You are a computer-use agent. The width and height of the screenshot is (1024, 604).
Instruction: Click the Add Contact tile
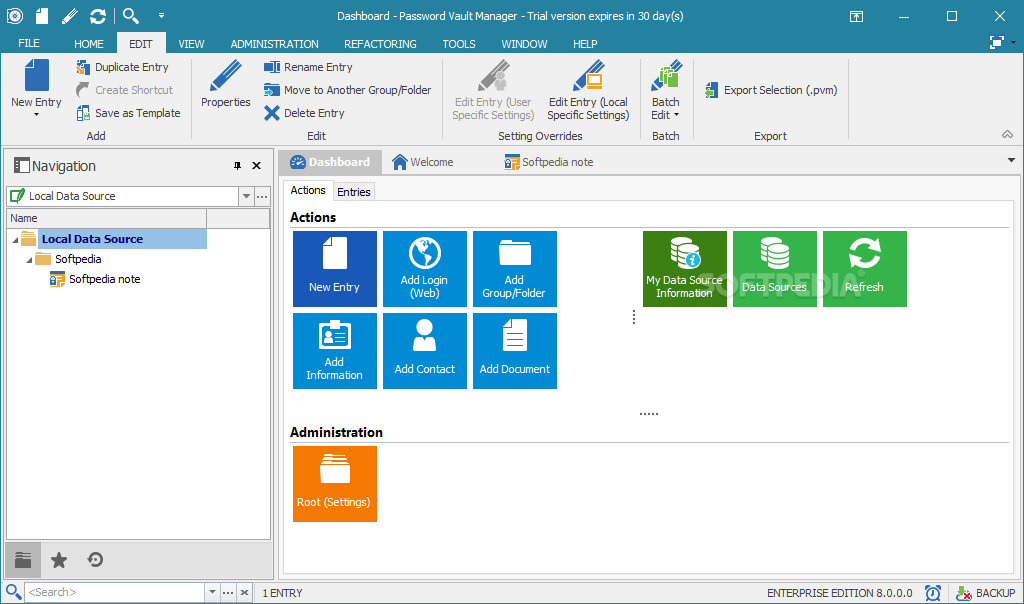click(424, 351)
